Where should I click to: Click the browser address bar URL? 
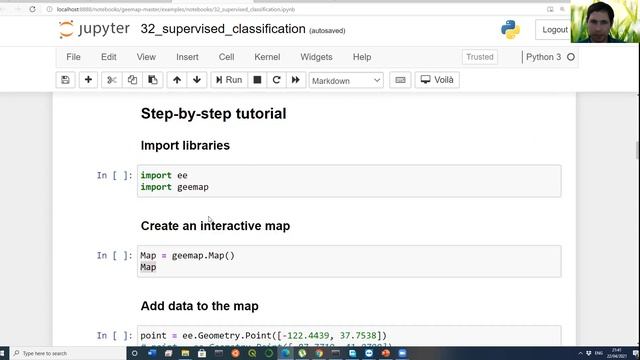click(x=176, y=9)
